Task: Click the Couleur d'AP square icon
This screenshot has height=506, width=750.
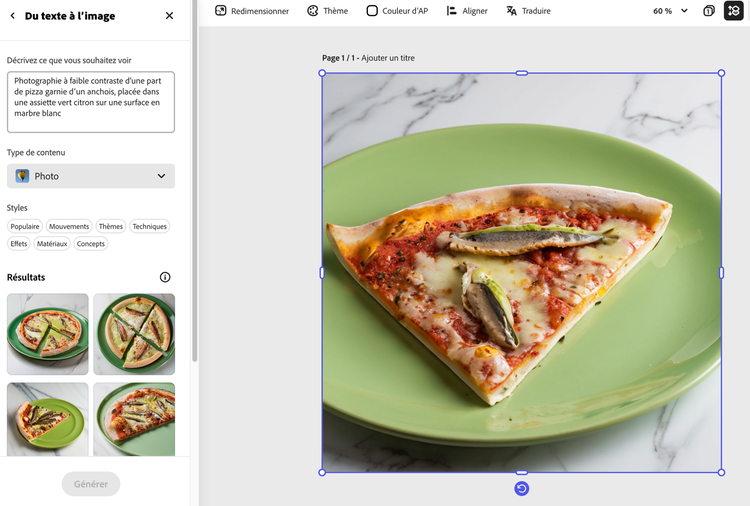Action: coord(372,11)
